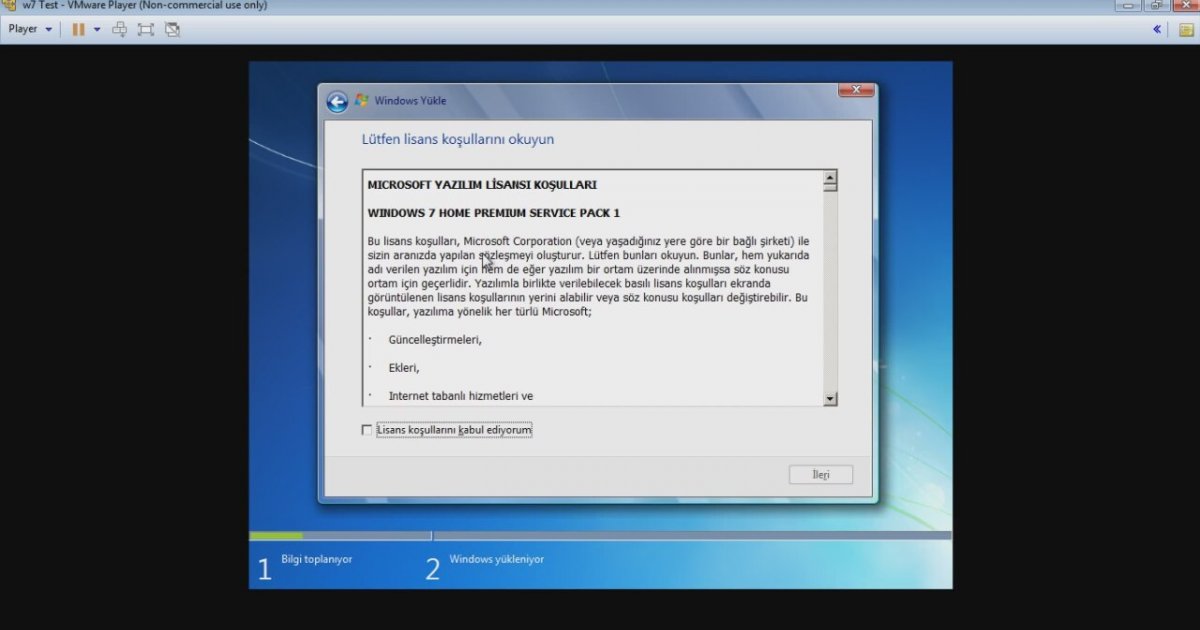Image resolution: width=1200 pixels, height=630 pixels.
Task: Click the 'Güncelleştirmeleri,' bullet item
Action: tap(435, 340)
